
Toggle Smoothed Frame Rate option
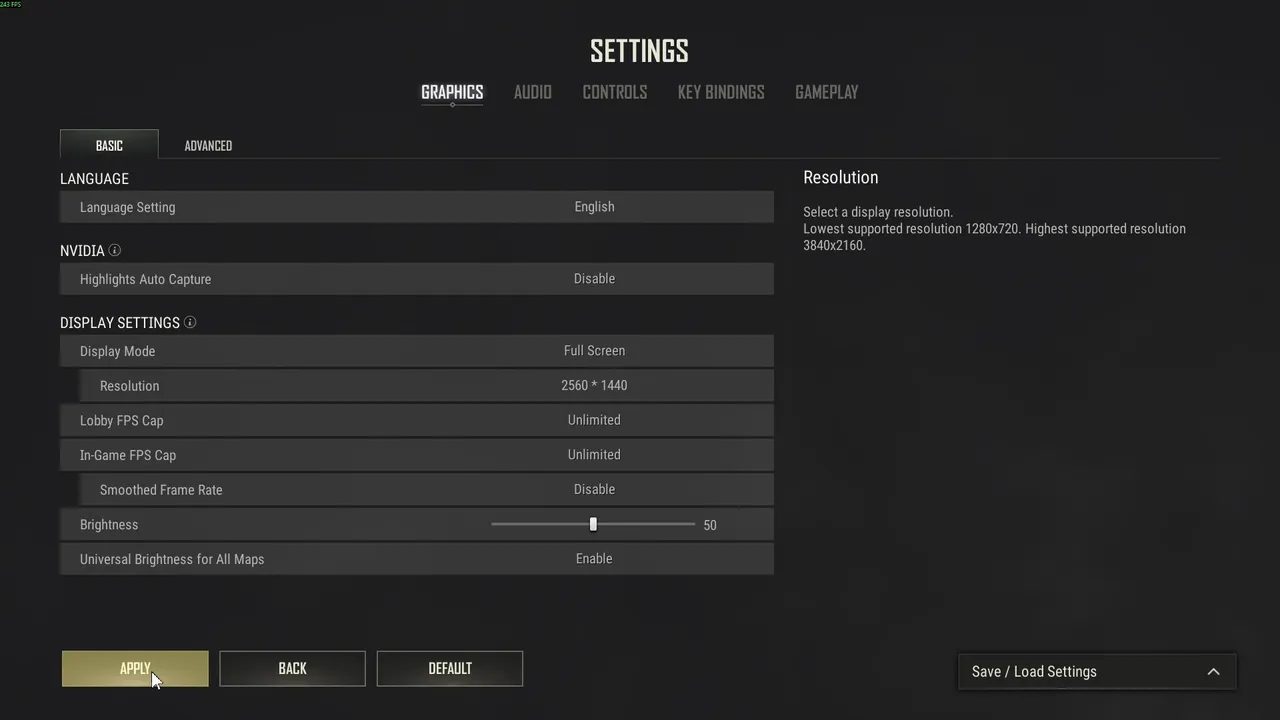594,489
